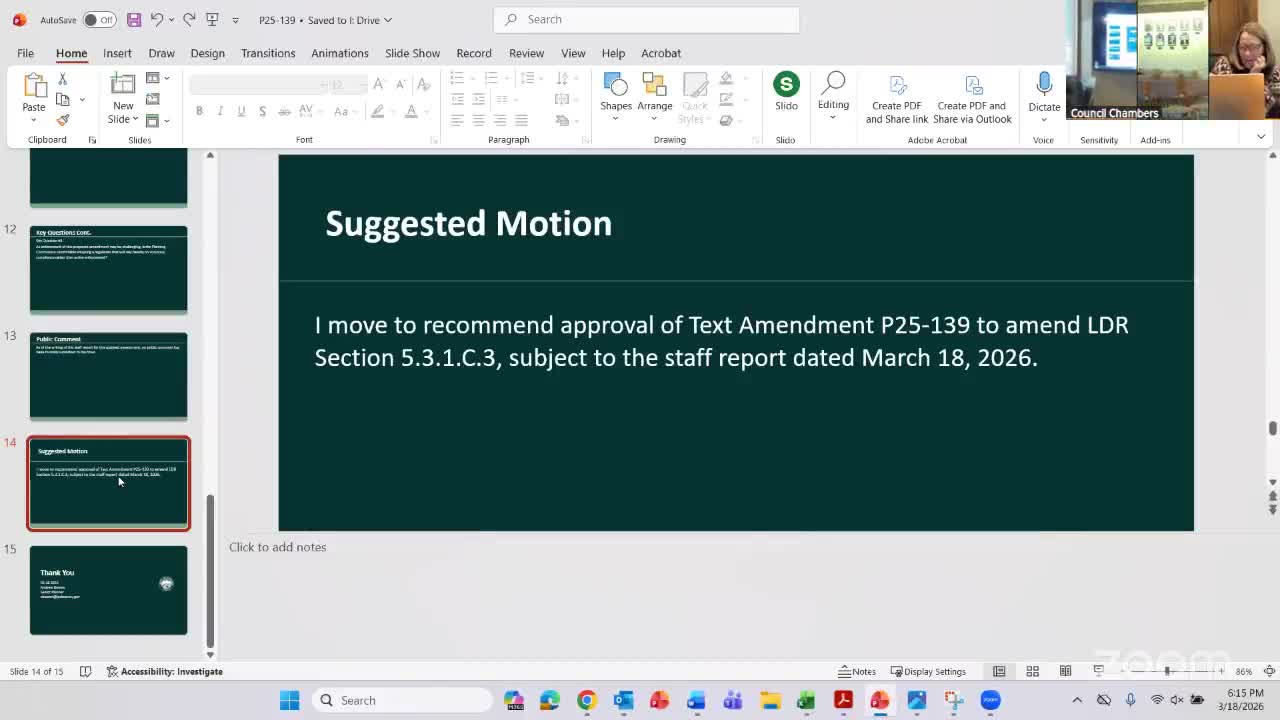The width and height of the screenshot is (1280, 720).
Task: Zoom in with the plus button
Action: point(1220,671)
